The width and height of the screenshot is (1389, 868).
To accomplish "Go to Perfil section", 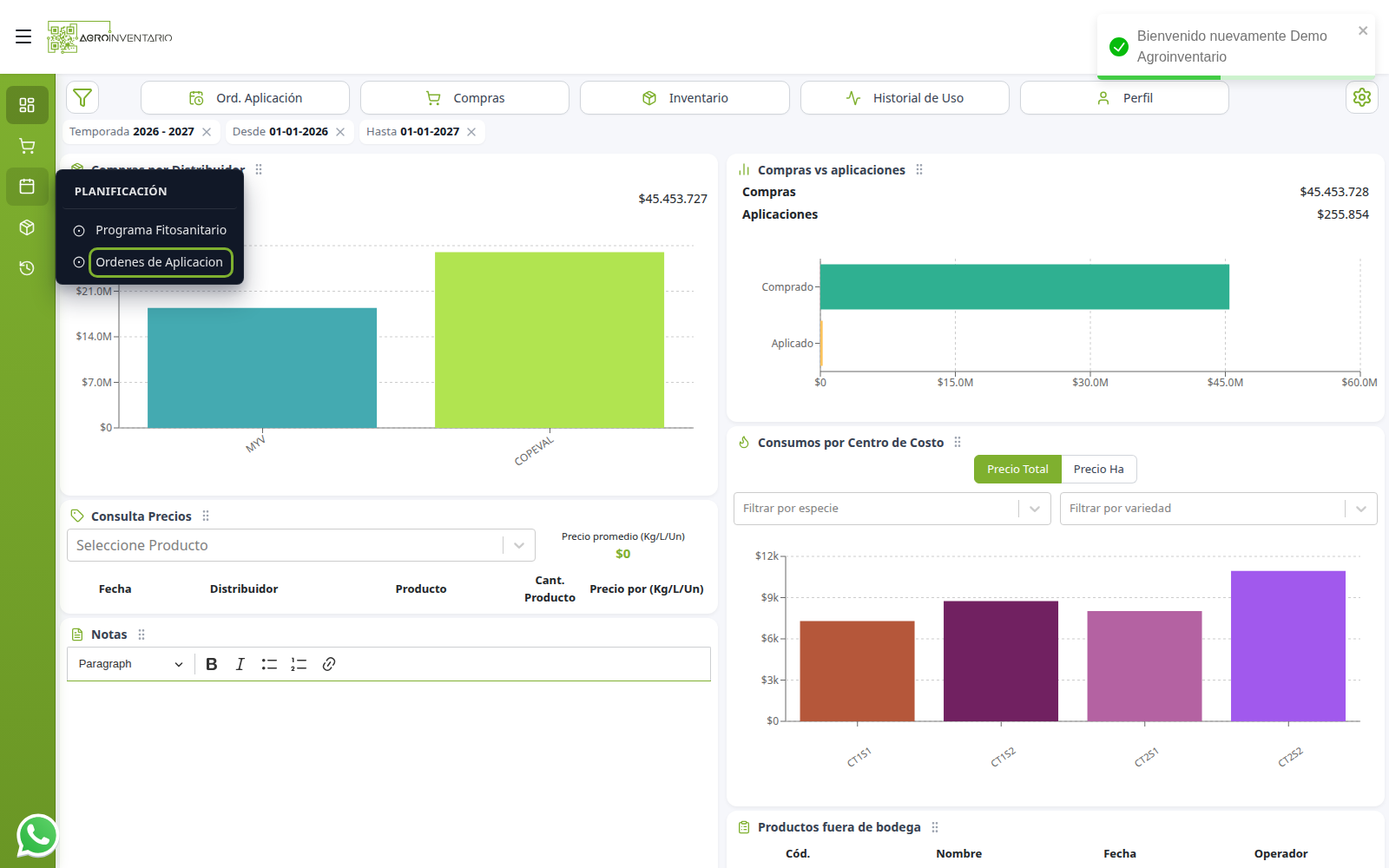I will pos(1124,98).
